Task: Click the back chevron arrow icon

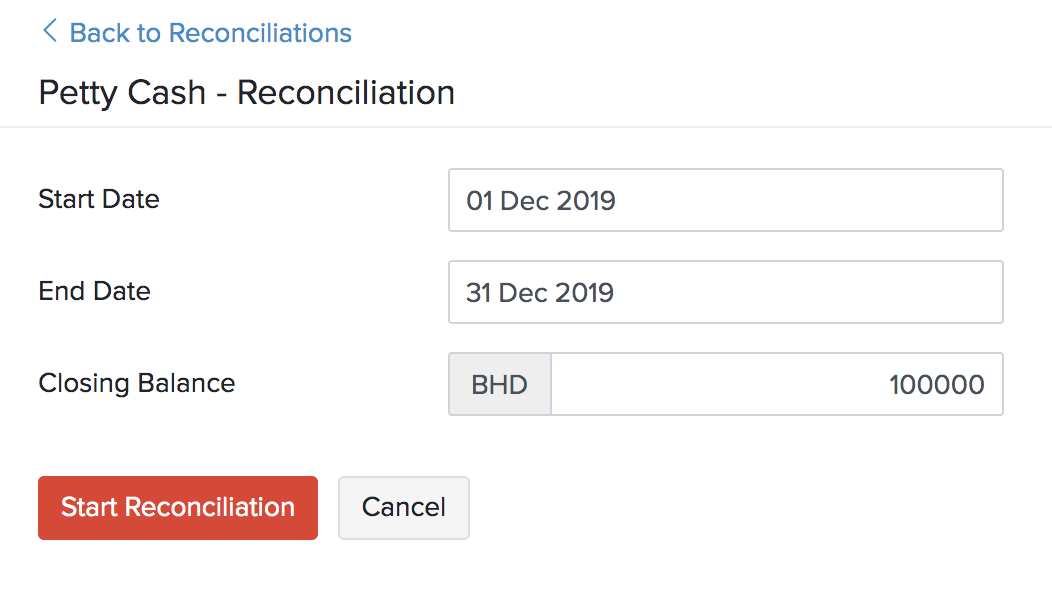Action: pos(48,32)
